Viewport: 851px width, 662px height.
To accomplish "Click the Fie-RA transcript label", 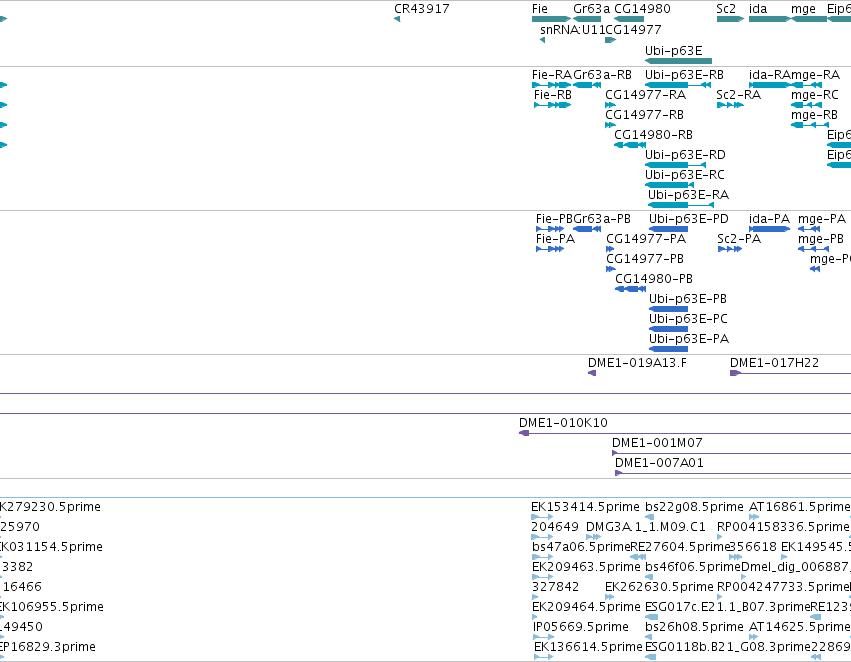I will click(x=552, y=75).
